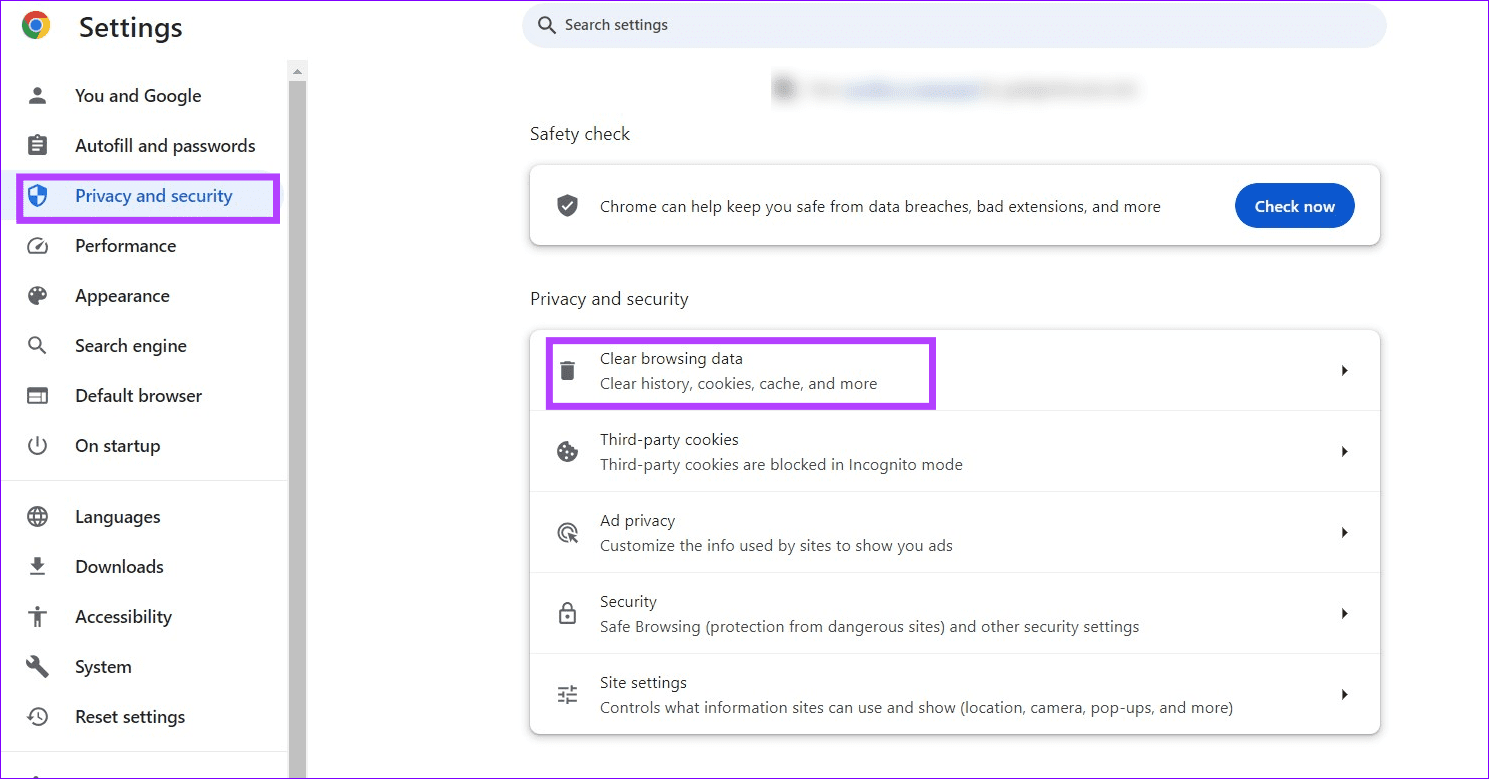Click the System wrench icon
Image resolution: width=1489 pixels, height=779 pixels.
point(37,666)
